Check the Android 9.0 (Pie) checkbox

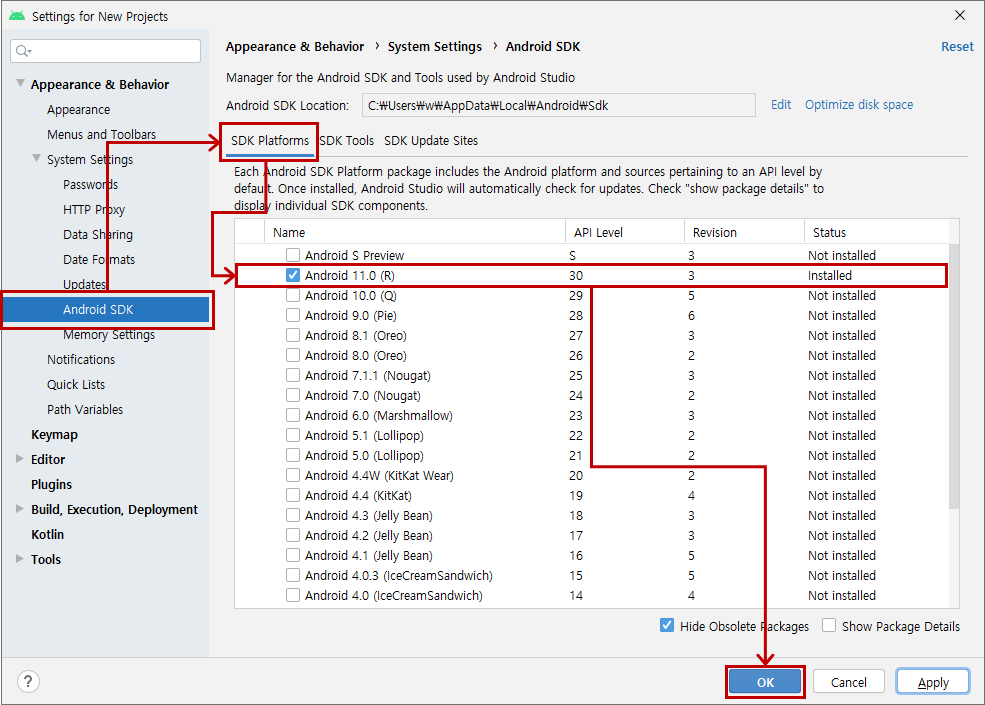point(293,315)
